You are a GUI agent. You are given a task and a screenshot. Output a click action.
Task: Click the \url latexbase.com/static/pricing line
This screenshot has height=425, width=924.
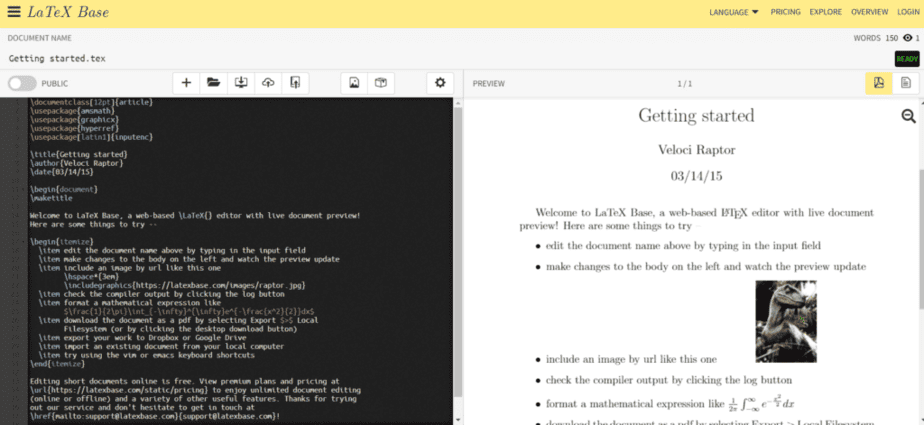(194, 390)
